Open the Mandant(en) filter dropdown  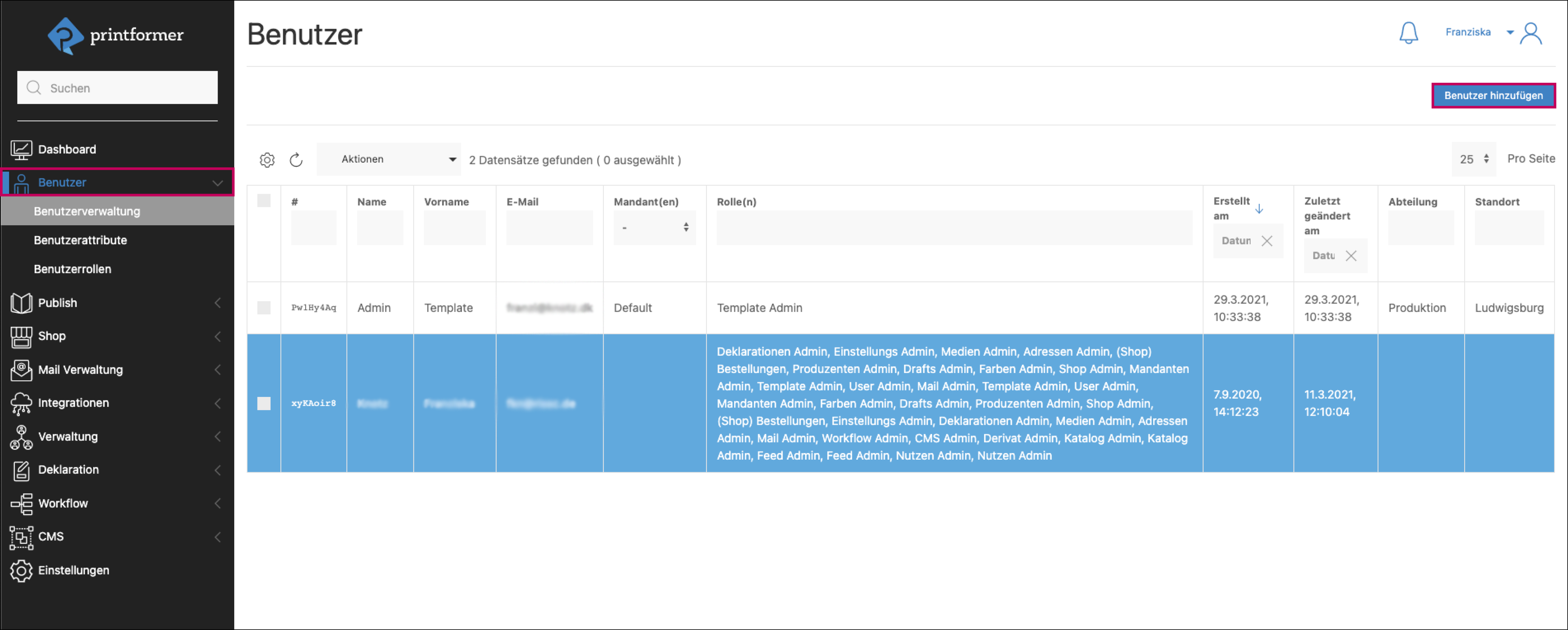click(x=654, y=228)
